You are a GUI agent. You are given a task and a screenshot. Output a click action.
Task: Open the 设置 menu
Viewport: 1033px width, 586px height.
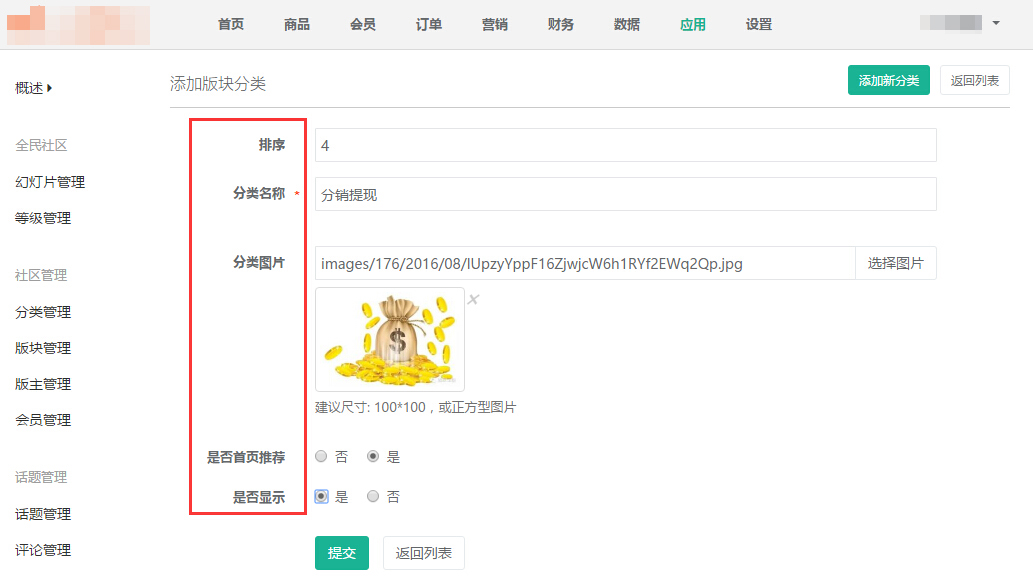coord(759,24)
